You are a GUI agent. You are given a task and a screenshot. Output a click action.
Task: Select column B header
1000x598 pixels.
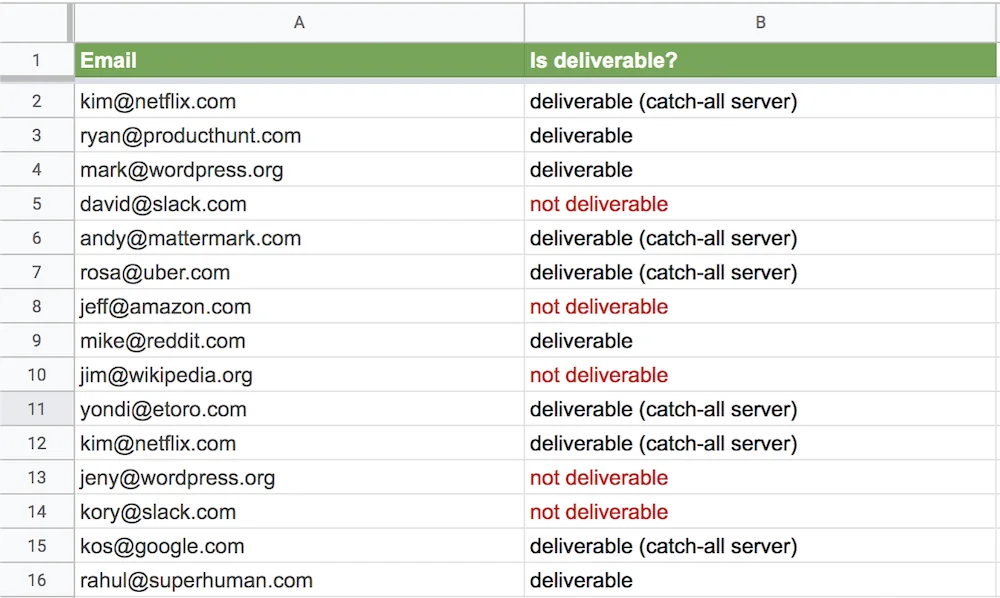[x=761, y=22]
